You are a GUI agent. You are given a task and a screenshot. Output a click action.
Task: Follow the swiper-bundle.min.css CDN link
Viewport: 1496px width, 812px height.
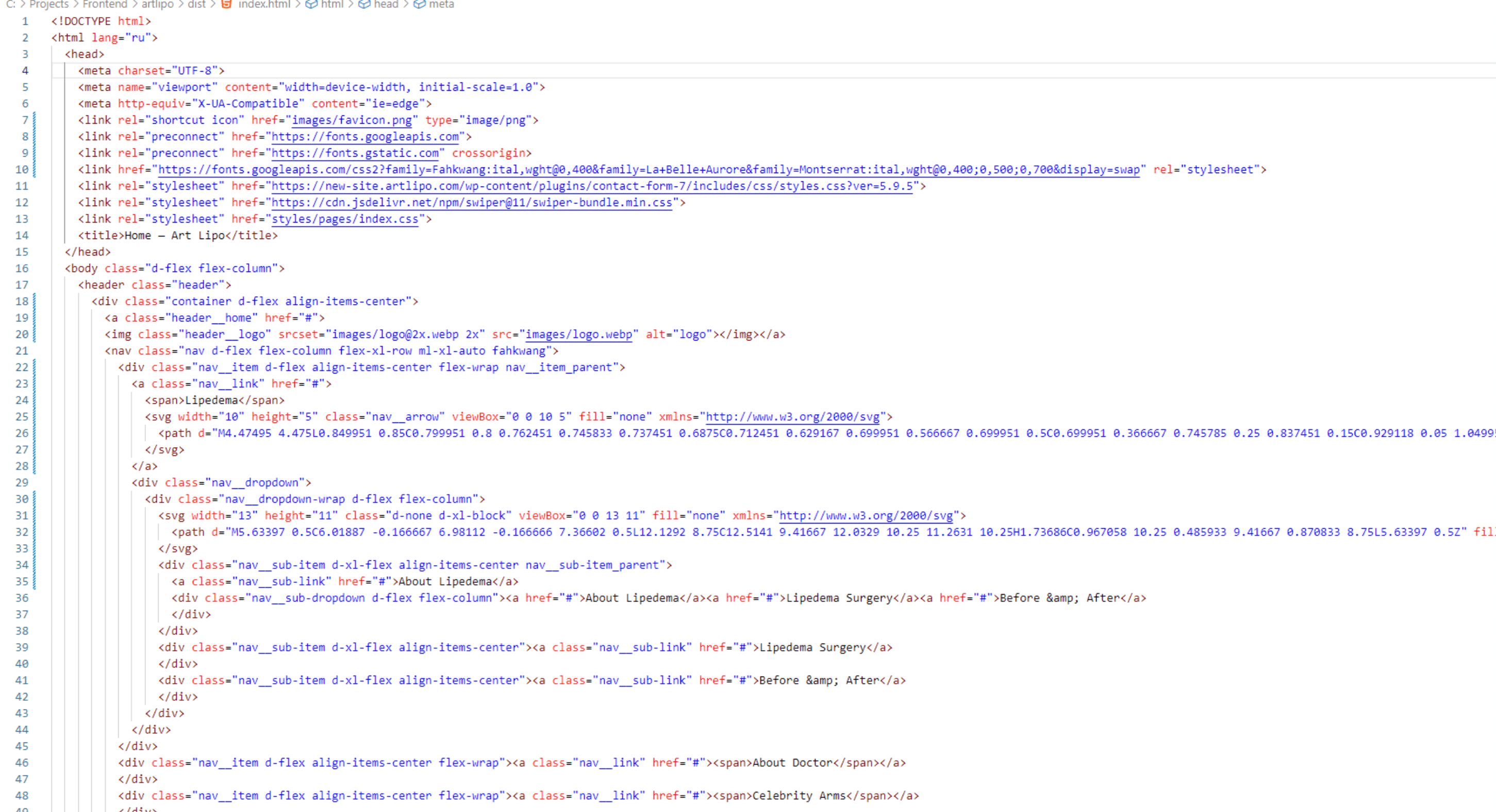coord(472,202)
